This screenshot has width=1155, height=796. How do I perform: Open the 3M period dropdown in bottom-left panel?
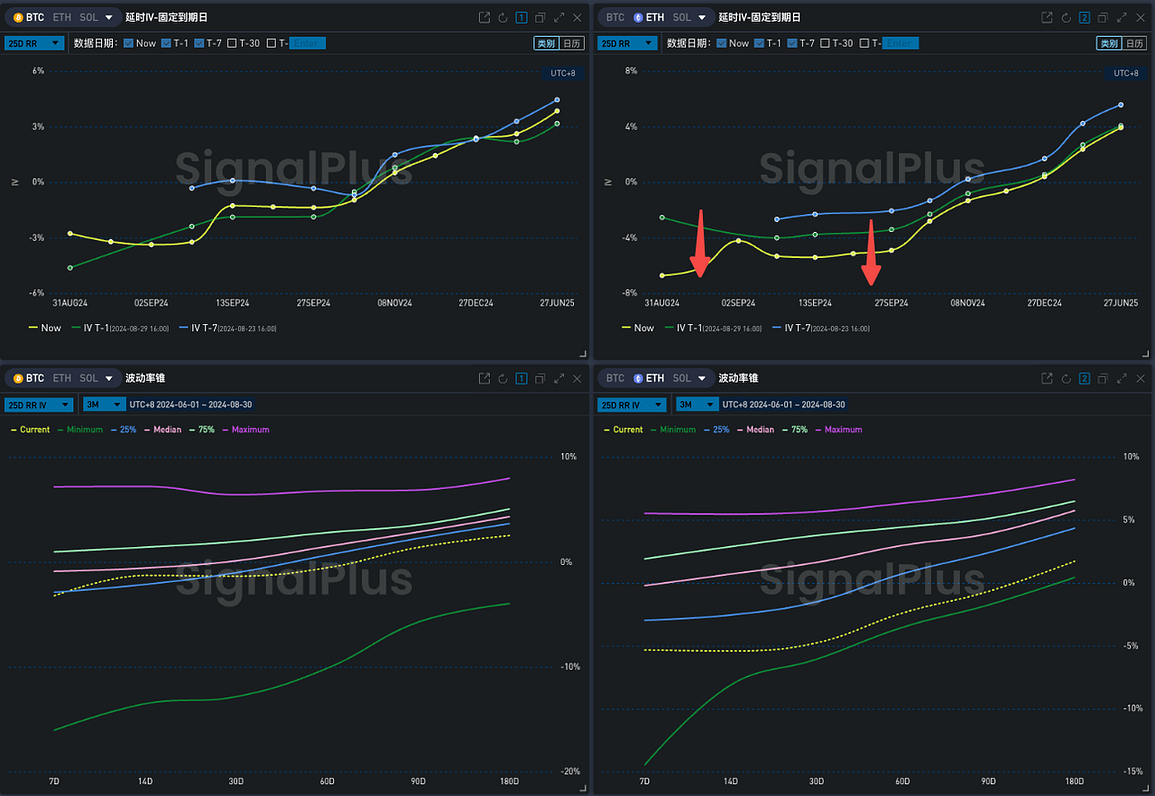point(104,404)
